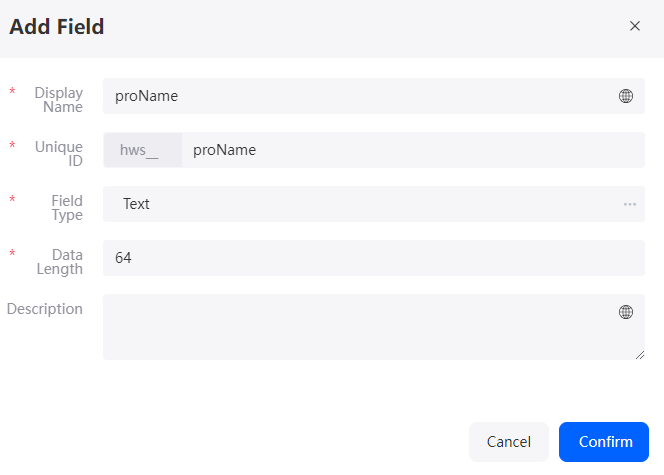Image resolution: width=664 pixels, height=475 pixels.
Task: Click globe icon inside the Description box
Action: (x=625, y=312)
